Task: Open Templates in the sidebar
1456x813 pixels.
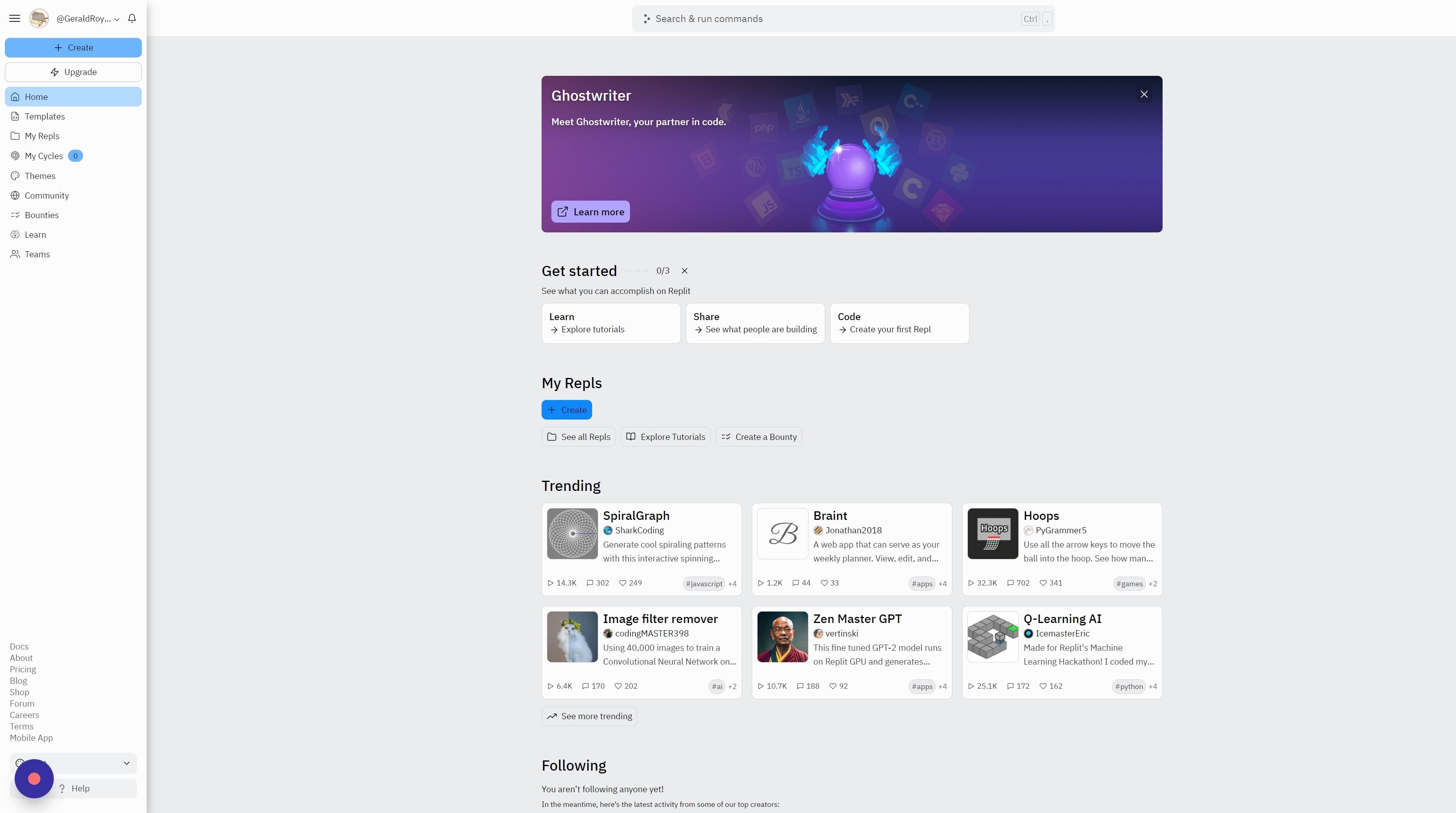Action: point(45,117)
